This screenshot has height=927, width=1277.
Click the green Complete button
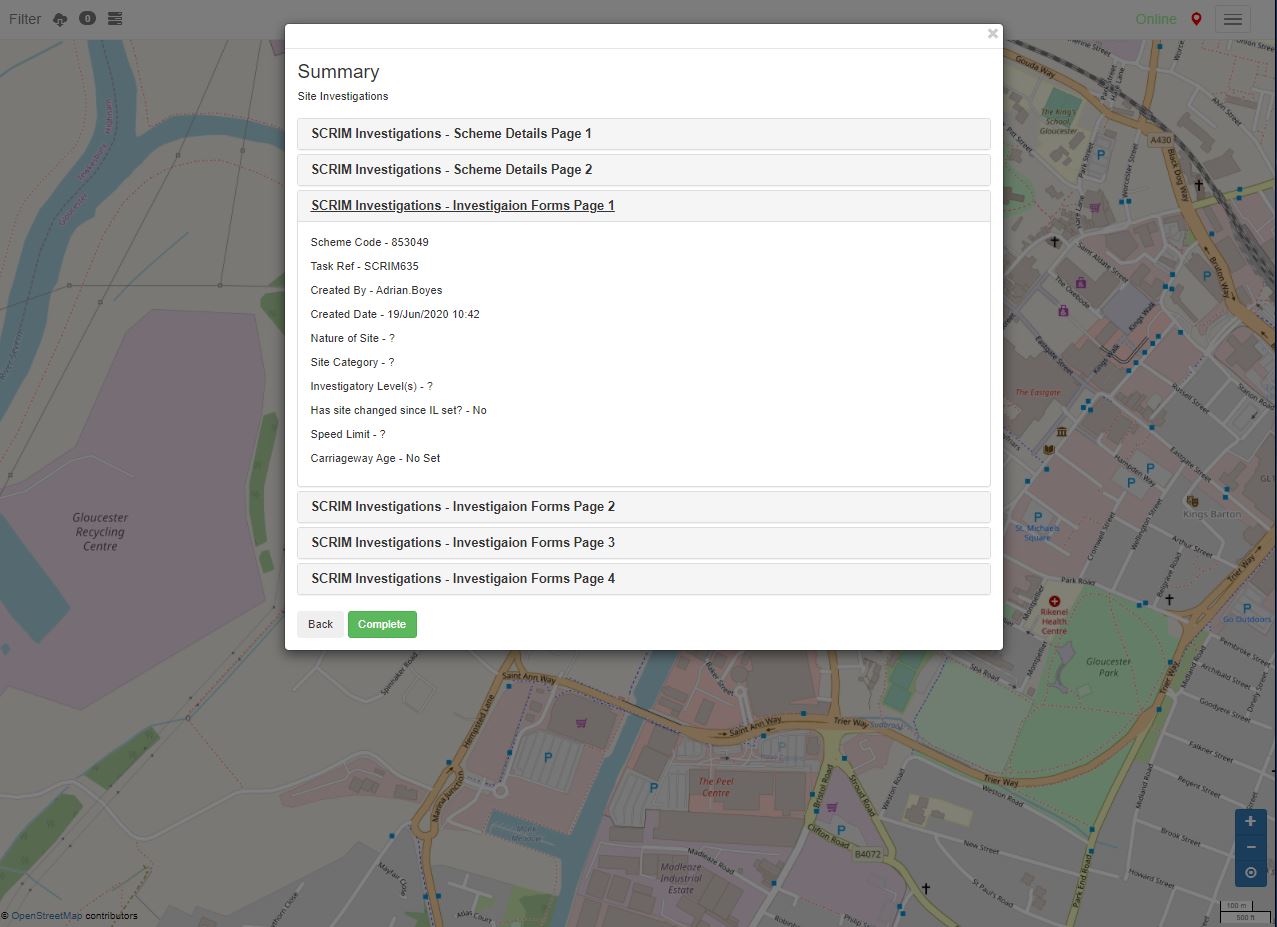[x=382, y=624]
